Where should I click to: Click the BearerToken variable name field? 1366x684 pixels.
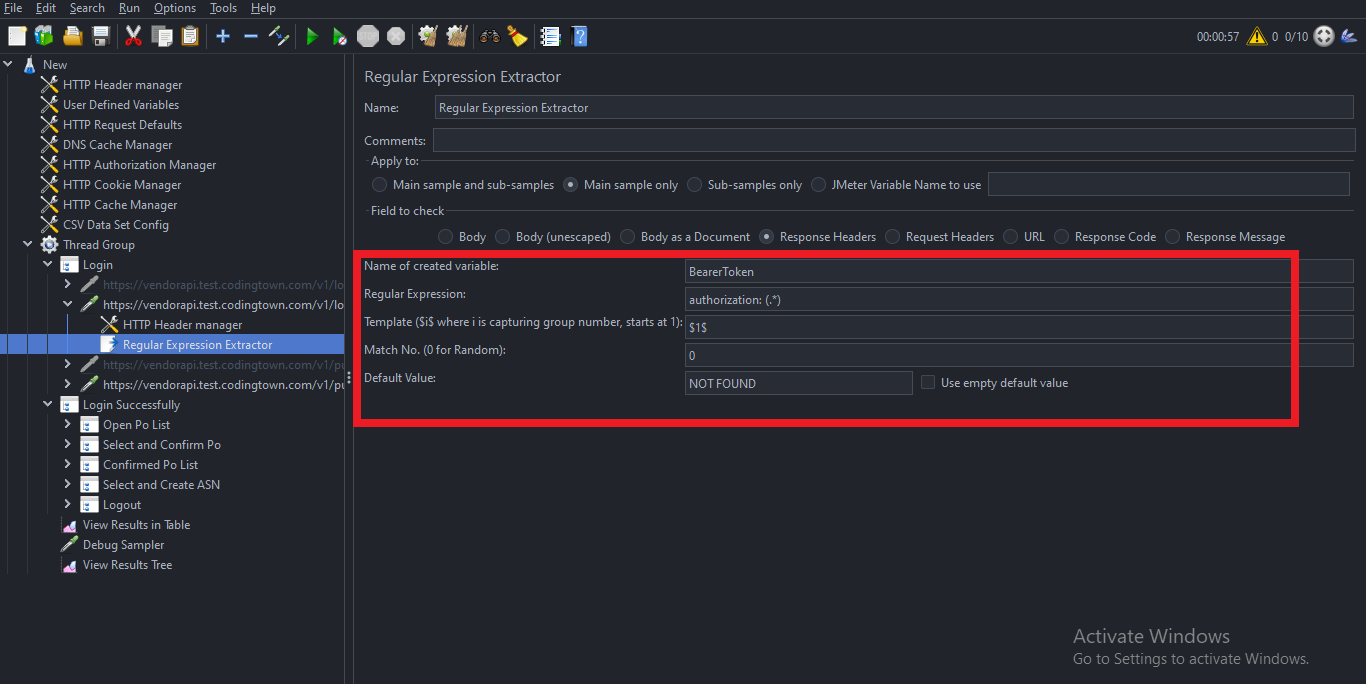click(1019, 271)
